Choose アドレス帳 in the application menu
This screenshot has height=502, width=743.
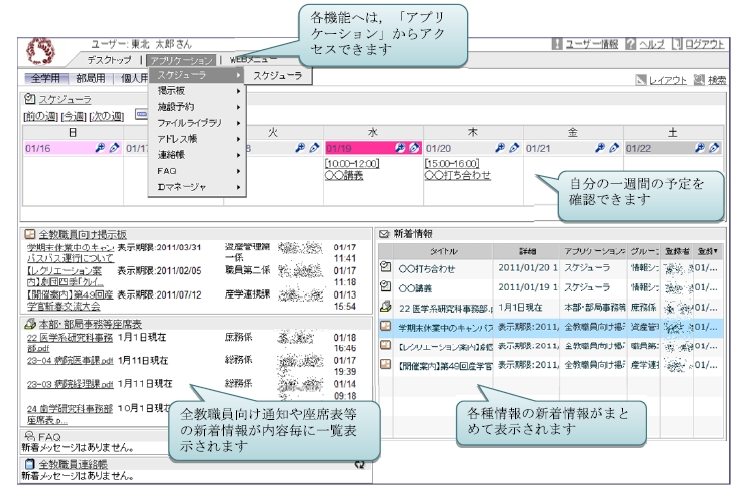point(197,139)
